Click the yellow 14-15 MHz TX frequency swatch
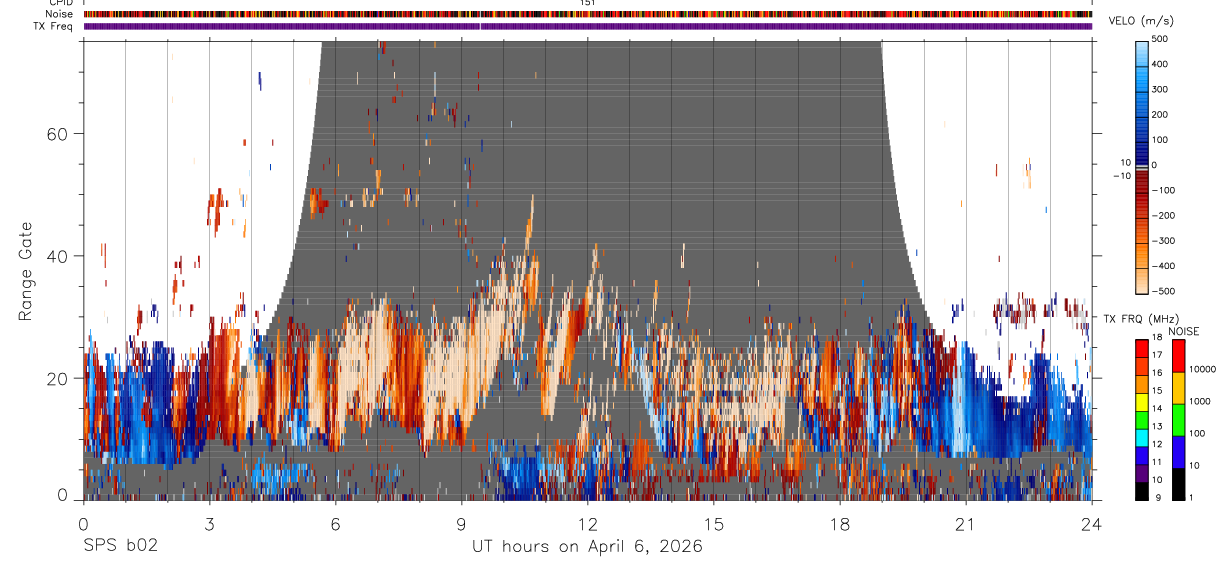 [x=1142, y=402]
